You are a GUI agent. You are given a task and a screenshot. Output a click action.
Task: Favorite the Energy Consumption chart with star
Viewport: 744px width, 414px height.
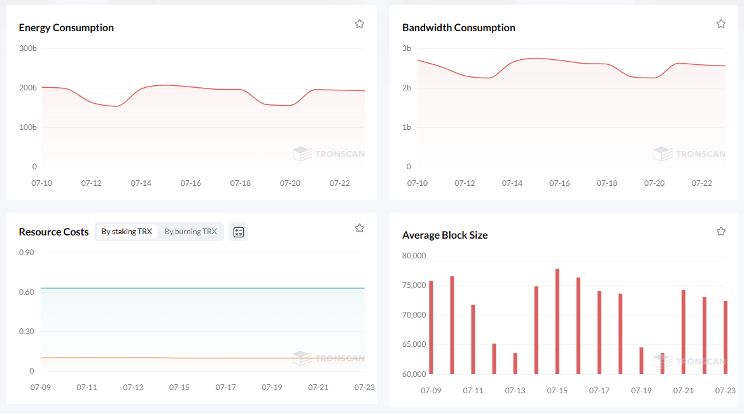tap(359, 23)
